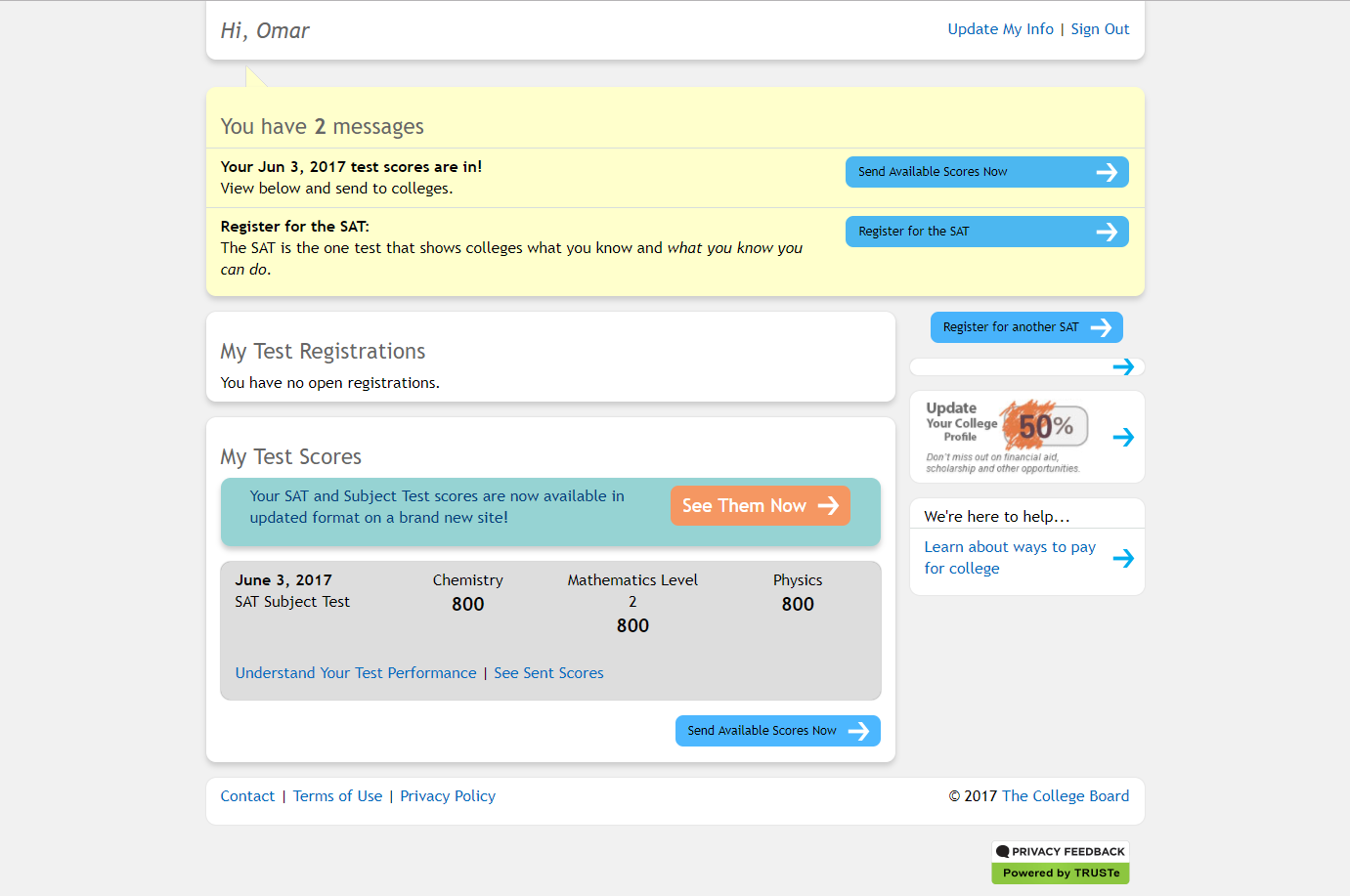1350x896 pixels.
Task: Click the arrow icon beside Update Your College Profile
Action: coord(1123,438)
